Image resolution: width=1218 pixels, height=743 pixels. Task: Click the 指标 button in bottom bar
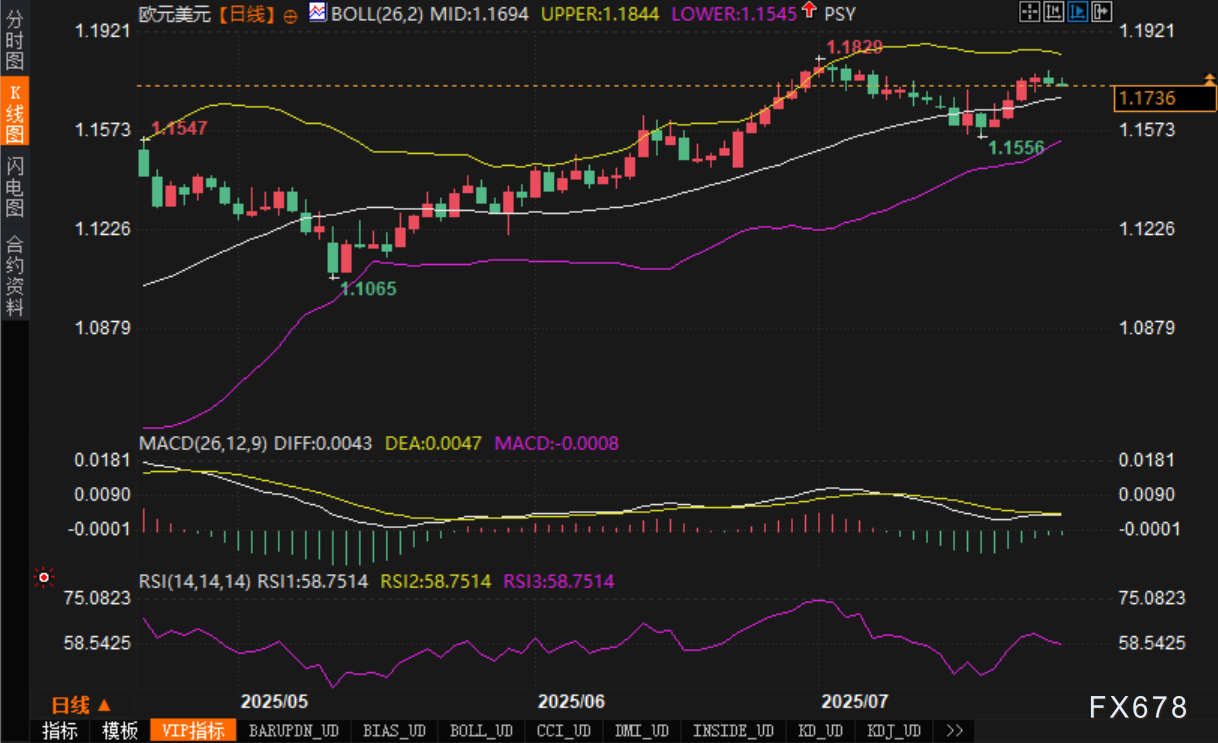59,731
